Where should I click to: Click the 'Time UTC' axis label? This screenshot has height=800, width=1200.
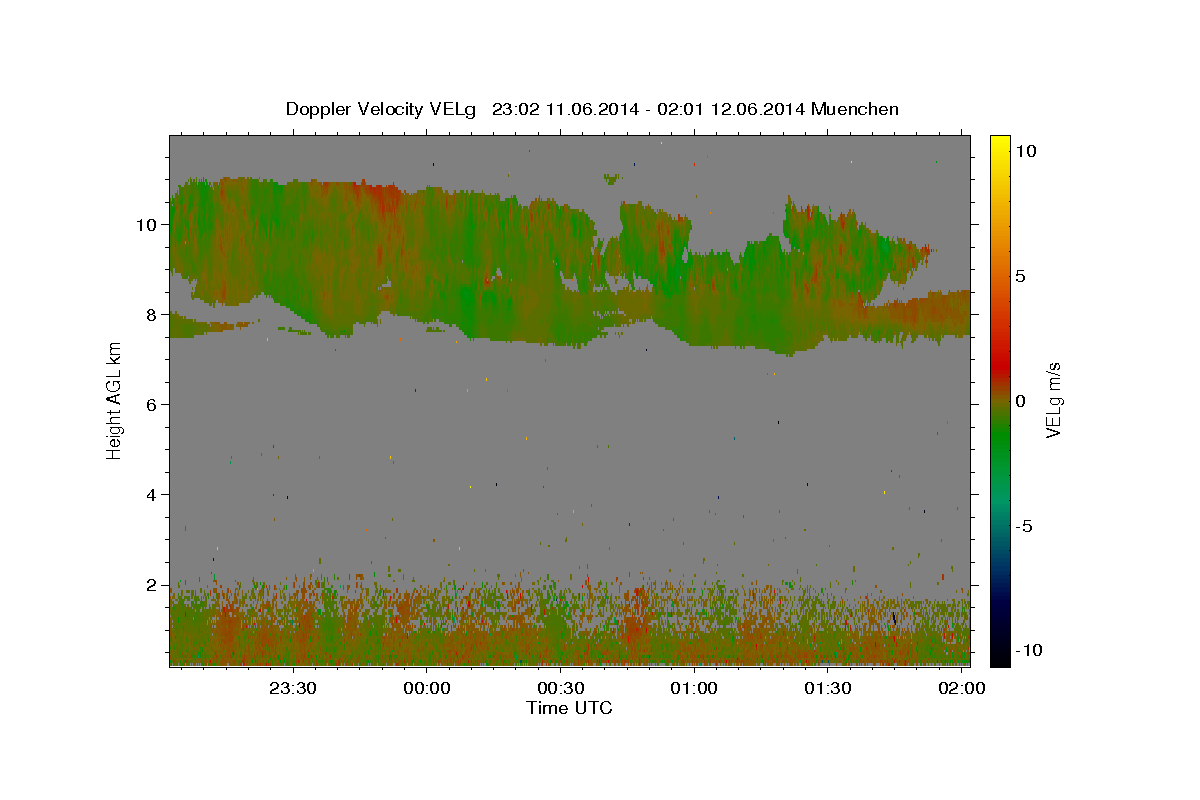569,708
